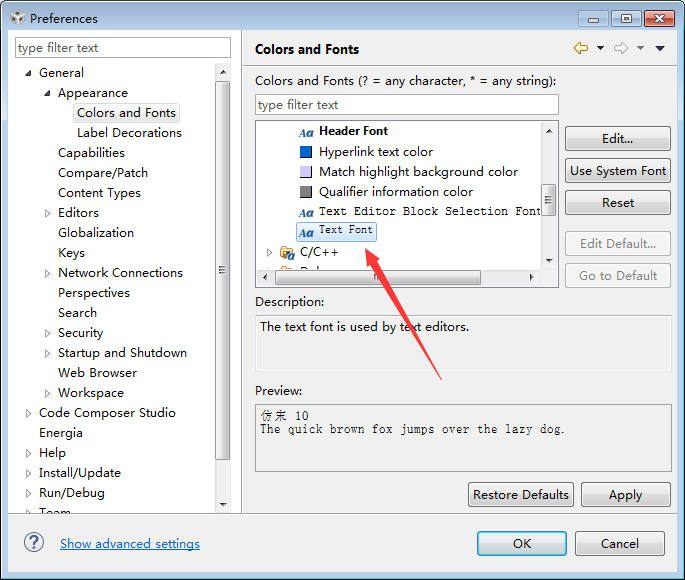Click the C/C++ folder icon
The image size is (685, 580).
tap(288, 252)
